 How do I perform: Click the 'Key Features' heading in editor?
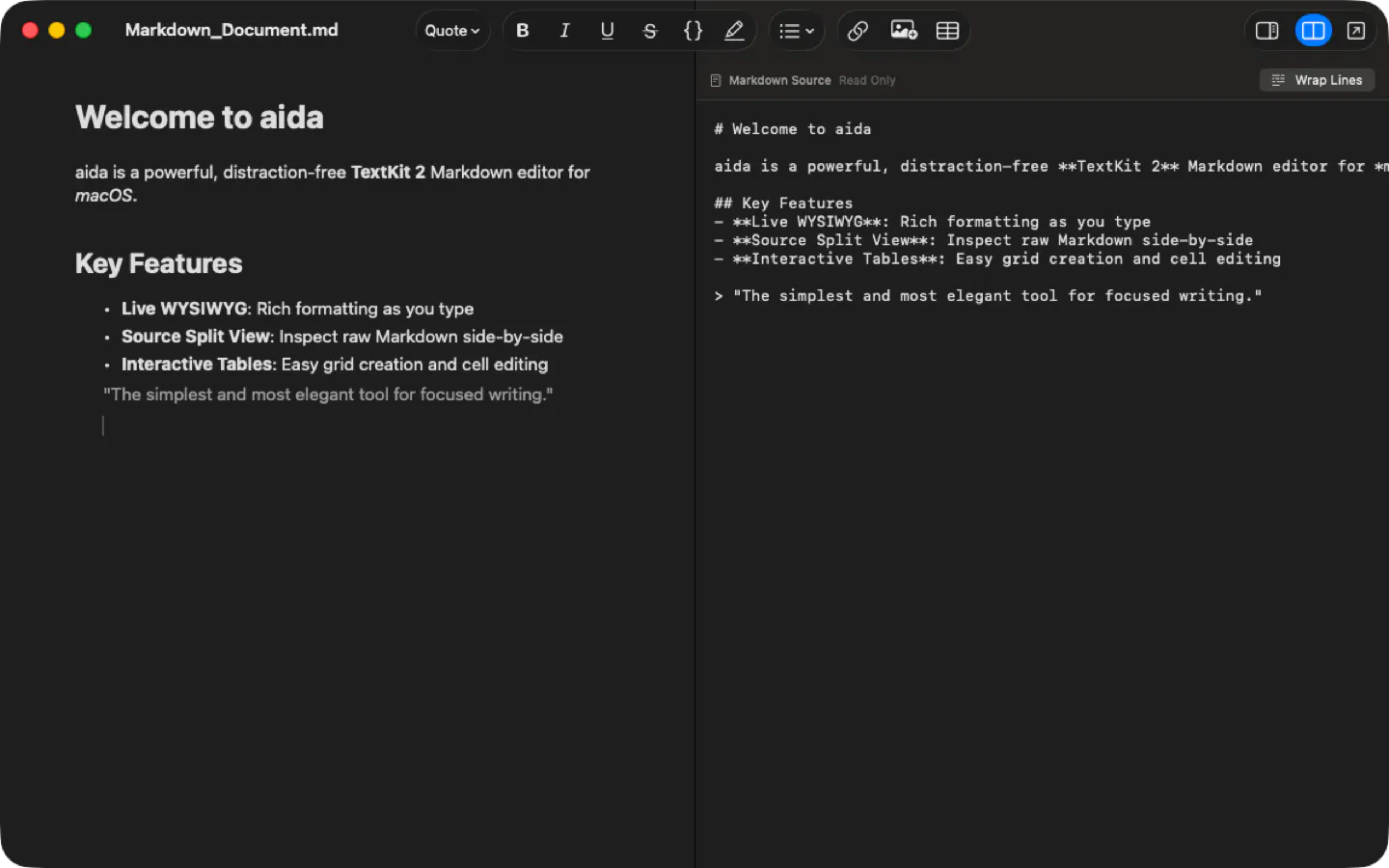[159, 263]
